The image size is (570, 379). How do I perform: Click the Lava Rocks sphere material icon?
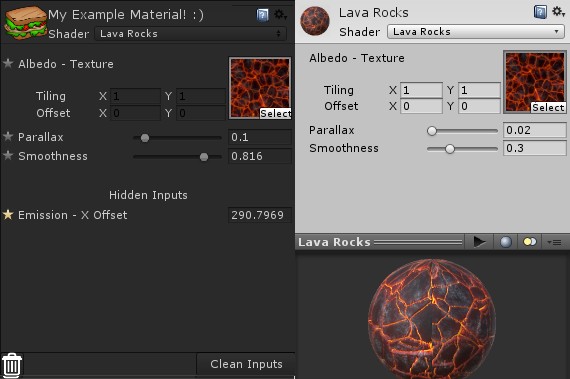(x=315, y=21)
